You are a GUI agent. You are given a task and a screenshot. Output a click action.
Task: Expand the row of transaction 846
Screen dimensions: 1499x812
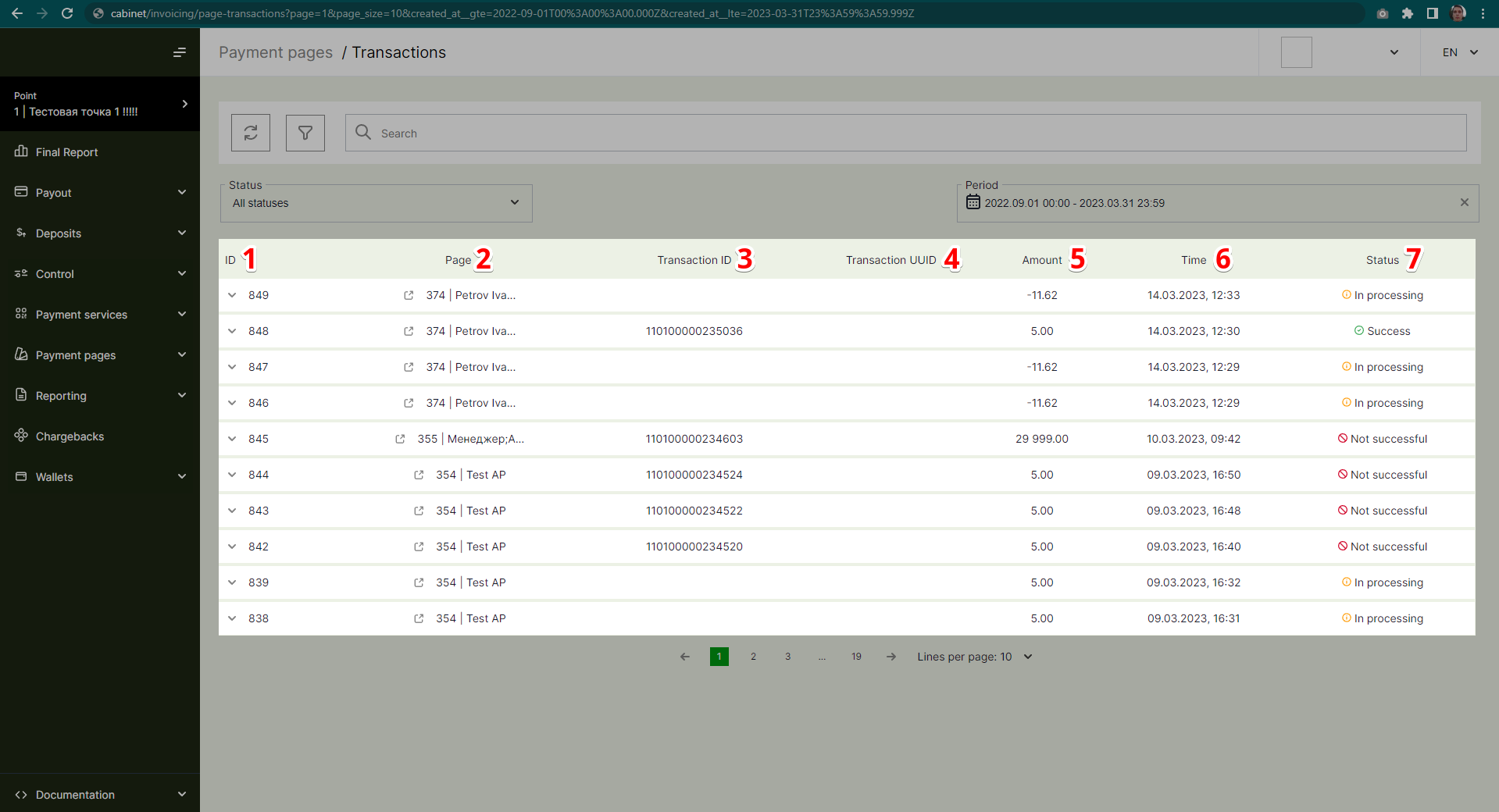click(232, 403)
